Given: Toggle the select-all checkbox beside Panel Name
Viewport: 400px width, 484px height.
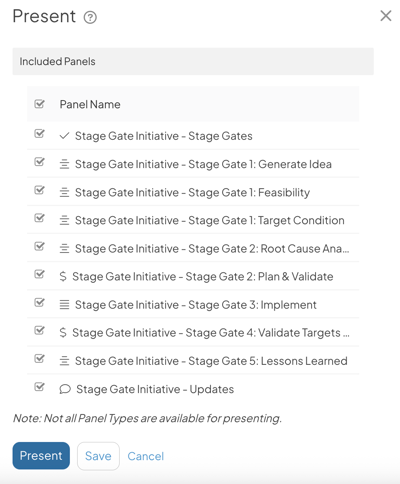Looking at the screenshot, I should coord(39,104).
